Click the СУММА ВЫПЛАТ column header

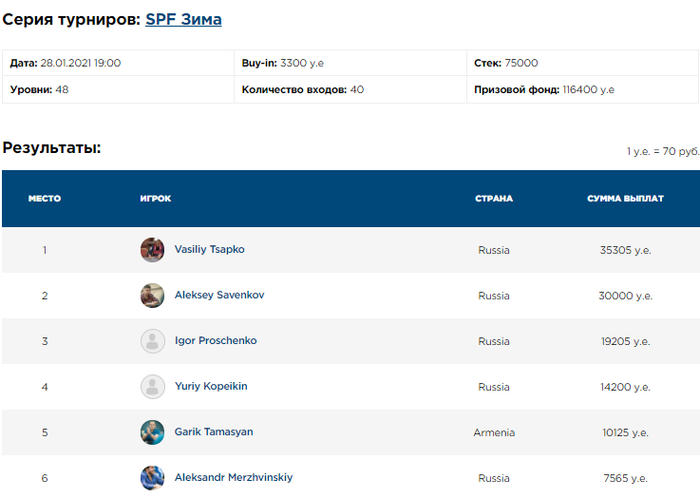tap(625, 199)
